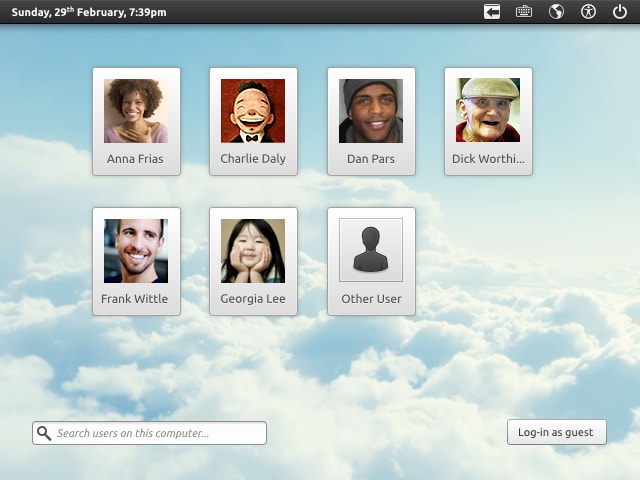The width and height of the screenshot is (640, 480).
Task: Select Anna Frias's profile photo
Action: tap(136, 111)
